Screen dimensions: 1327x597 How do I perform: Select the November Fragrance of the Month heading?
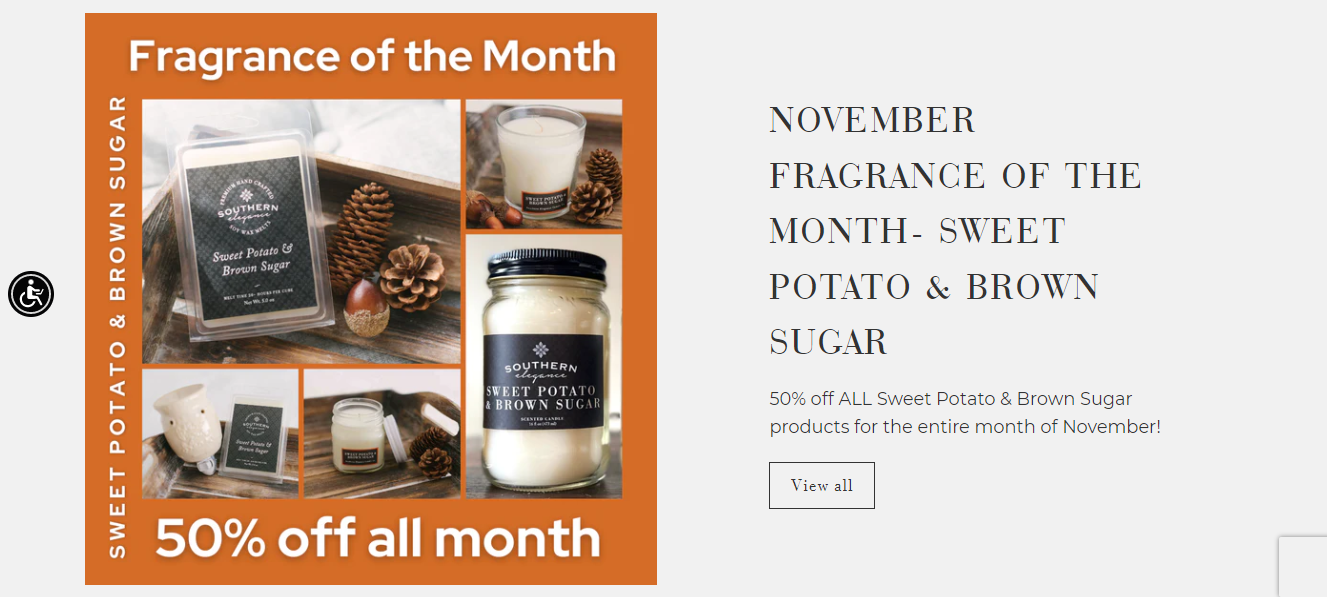click(955, 231)
